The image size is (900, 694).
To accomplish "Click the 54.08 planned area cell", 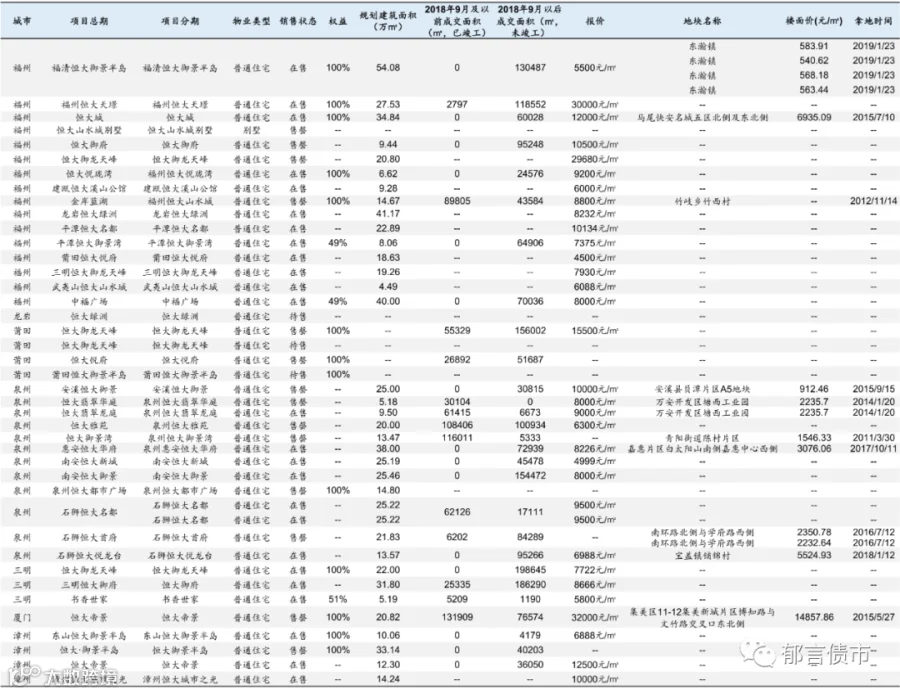I will point(388,68).
